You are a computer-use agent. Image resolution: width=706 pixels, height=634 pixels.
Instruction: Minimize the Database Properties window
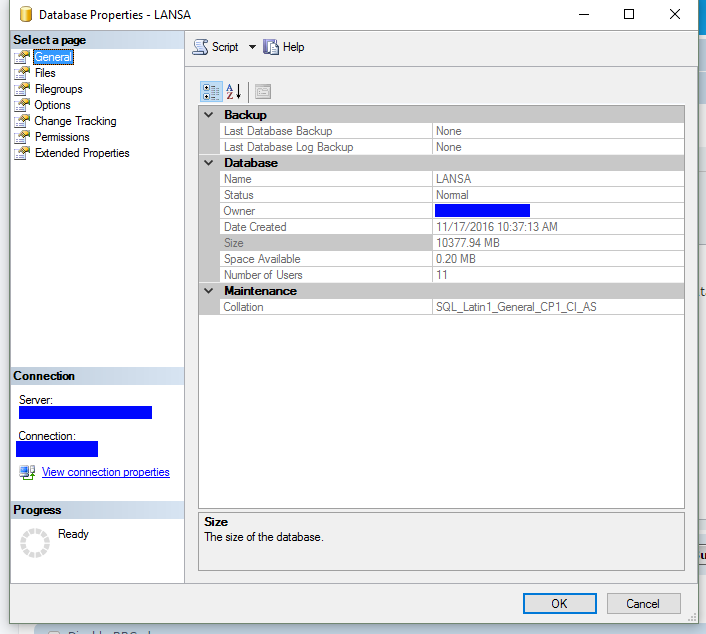click(584, 14)
